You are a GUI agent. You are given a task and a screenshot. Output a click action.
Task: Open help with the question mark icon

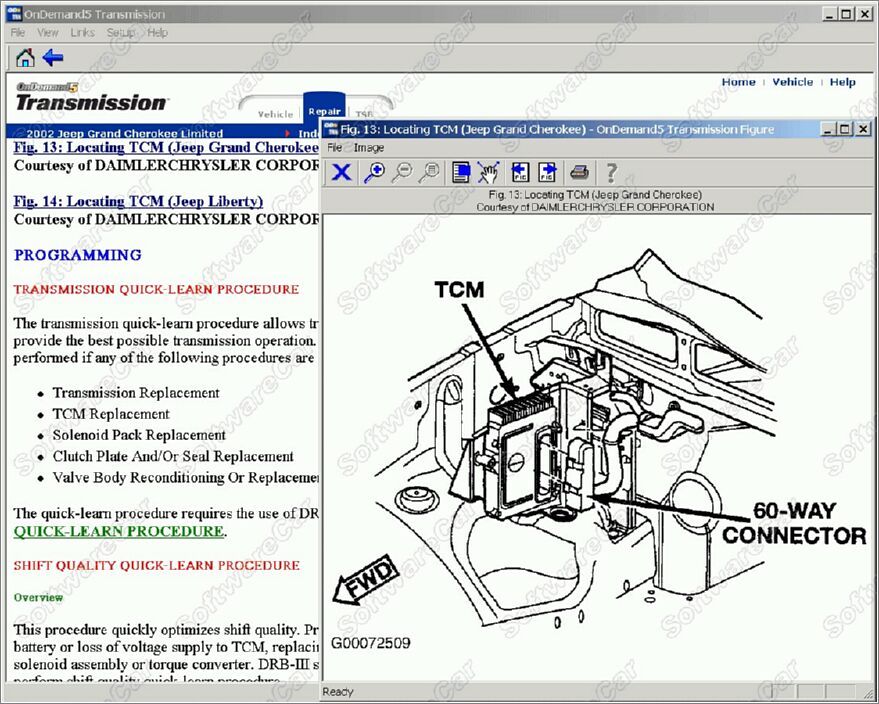611,172
